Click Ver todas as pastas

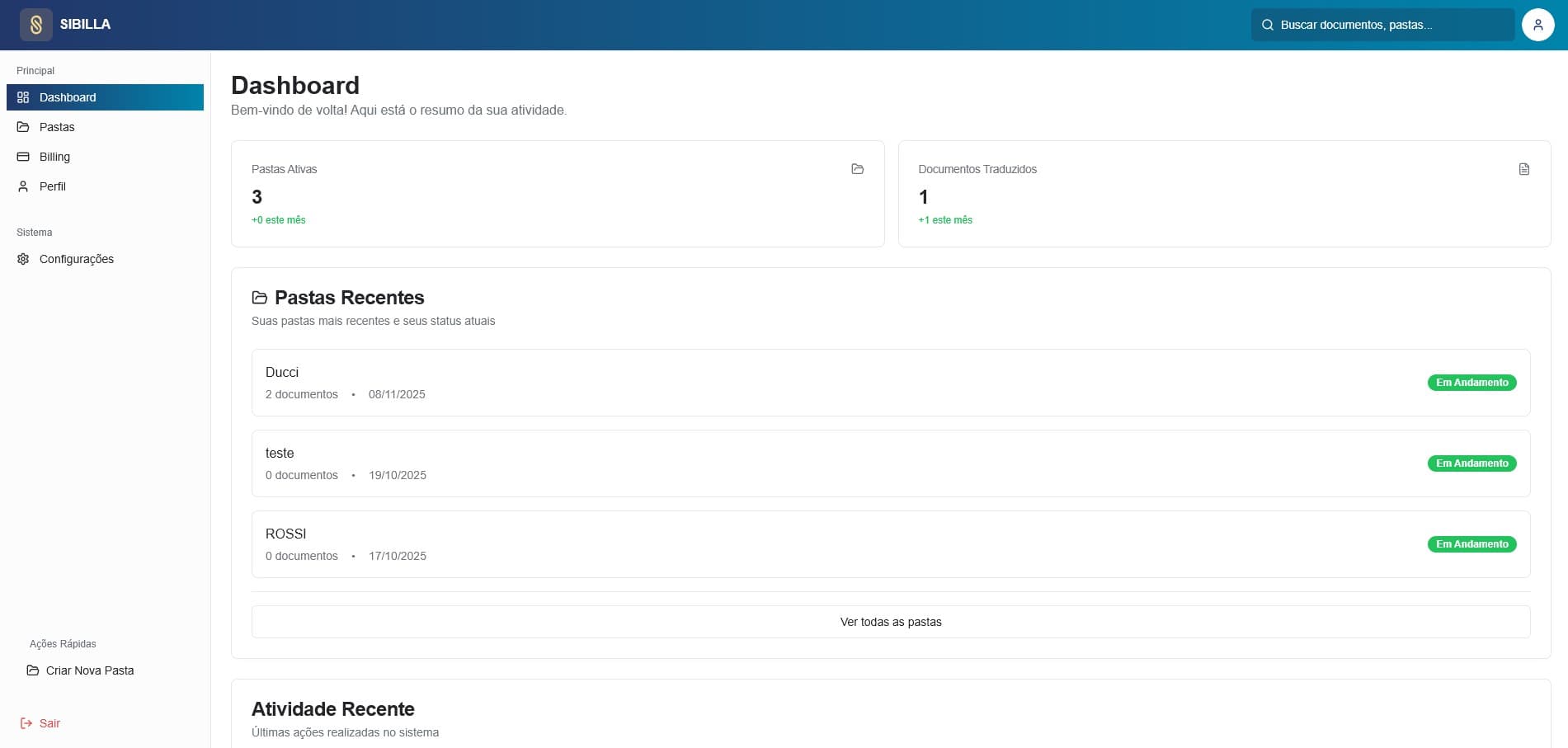pos(891,622)
